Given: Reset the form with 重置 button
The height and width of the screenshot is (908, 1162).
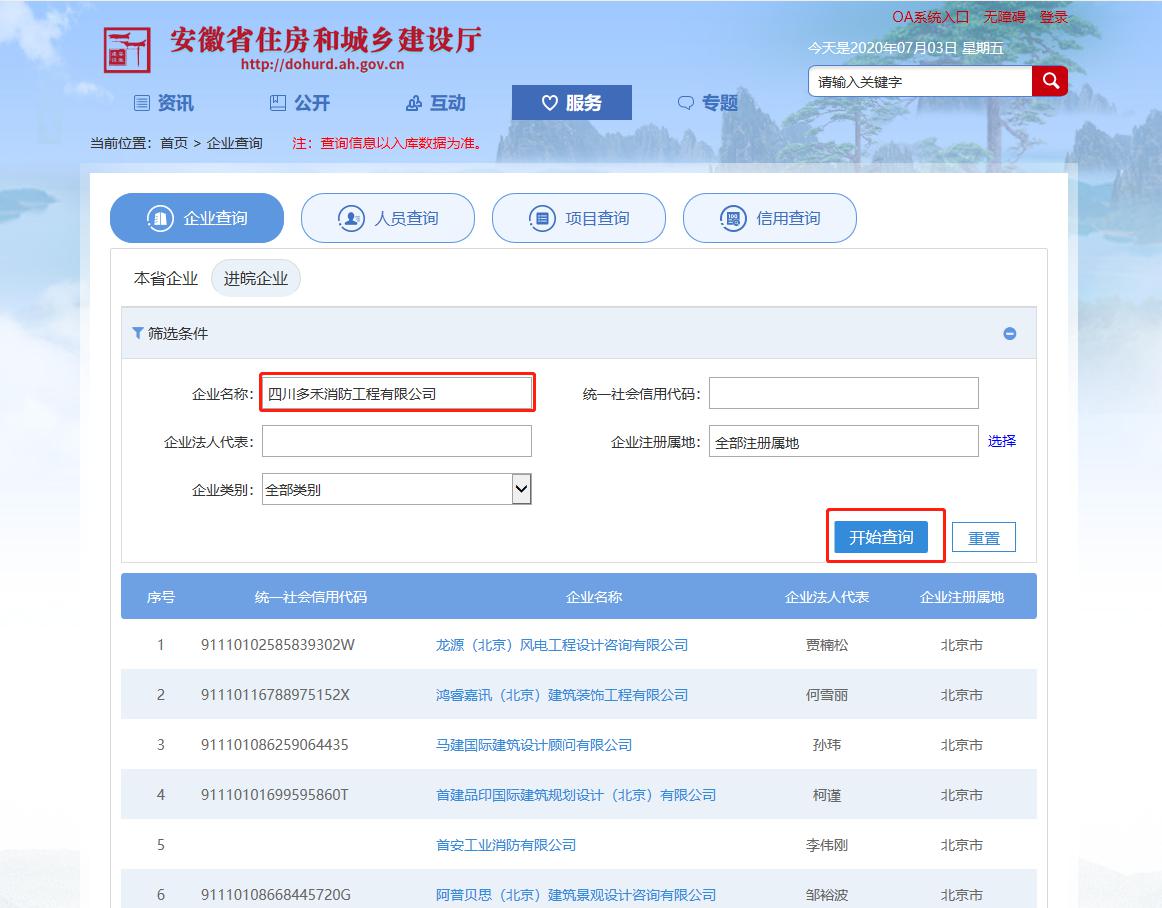Looking at the screenshot, I should (x=983, y=538).
